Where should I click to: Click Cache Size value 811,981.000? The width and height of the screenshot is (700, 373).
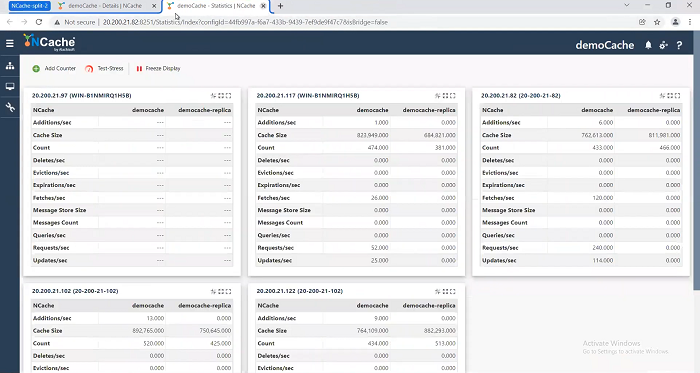665,135
